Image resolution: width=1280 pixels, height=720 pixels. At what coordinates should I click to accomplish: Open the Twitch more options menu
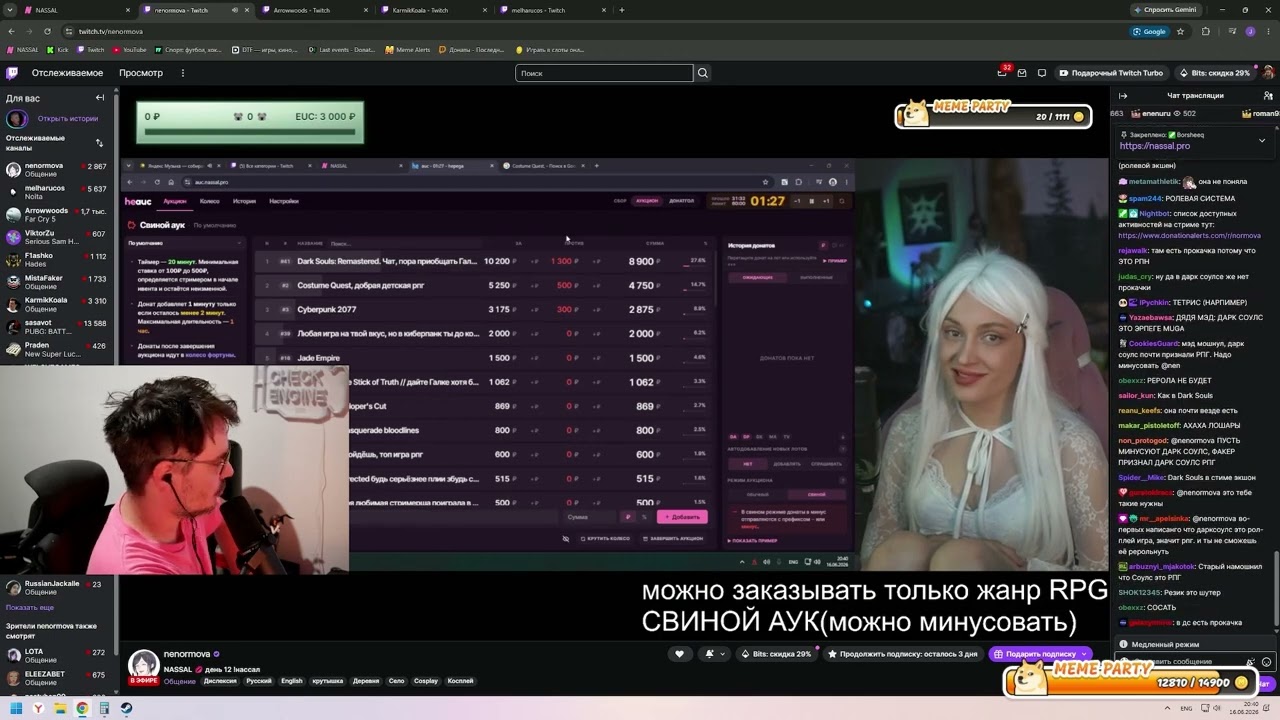click(182, 73)
